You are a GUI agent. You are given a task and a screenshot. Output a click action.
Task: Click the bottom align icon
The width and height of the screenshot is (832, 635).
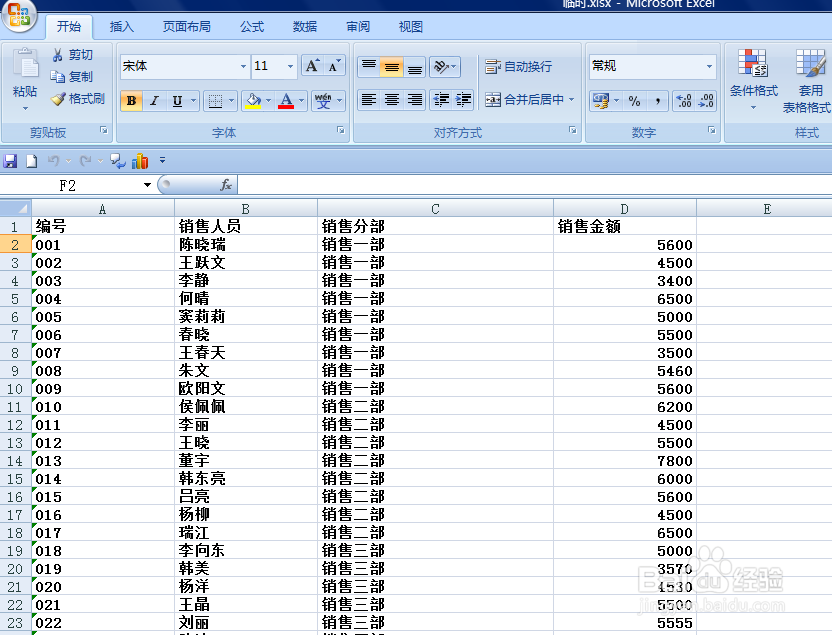(x=414, y=66)
